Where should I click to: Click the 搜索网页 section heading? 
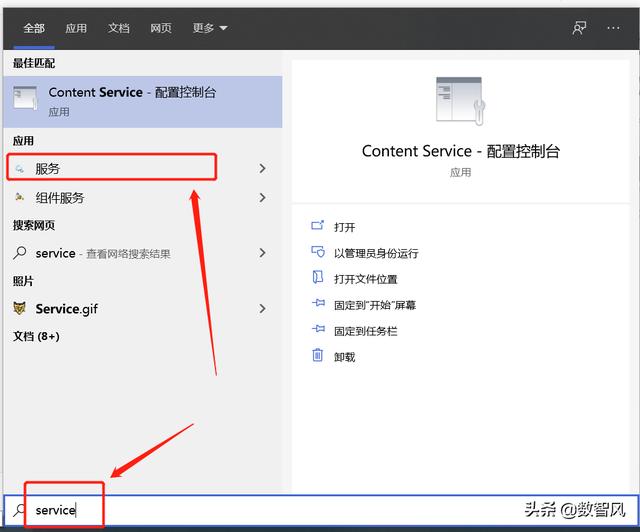point(34,225)
